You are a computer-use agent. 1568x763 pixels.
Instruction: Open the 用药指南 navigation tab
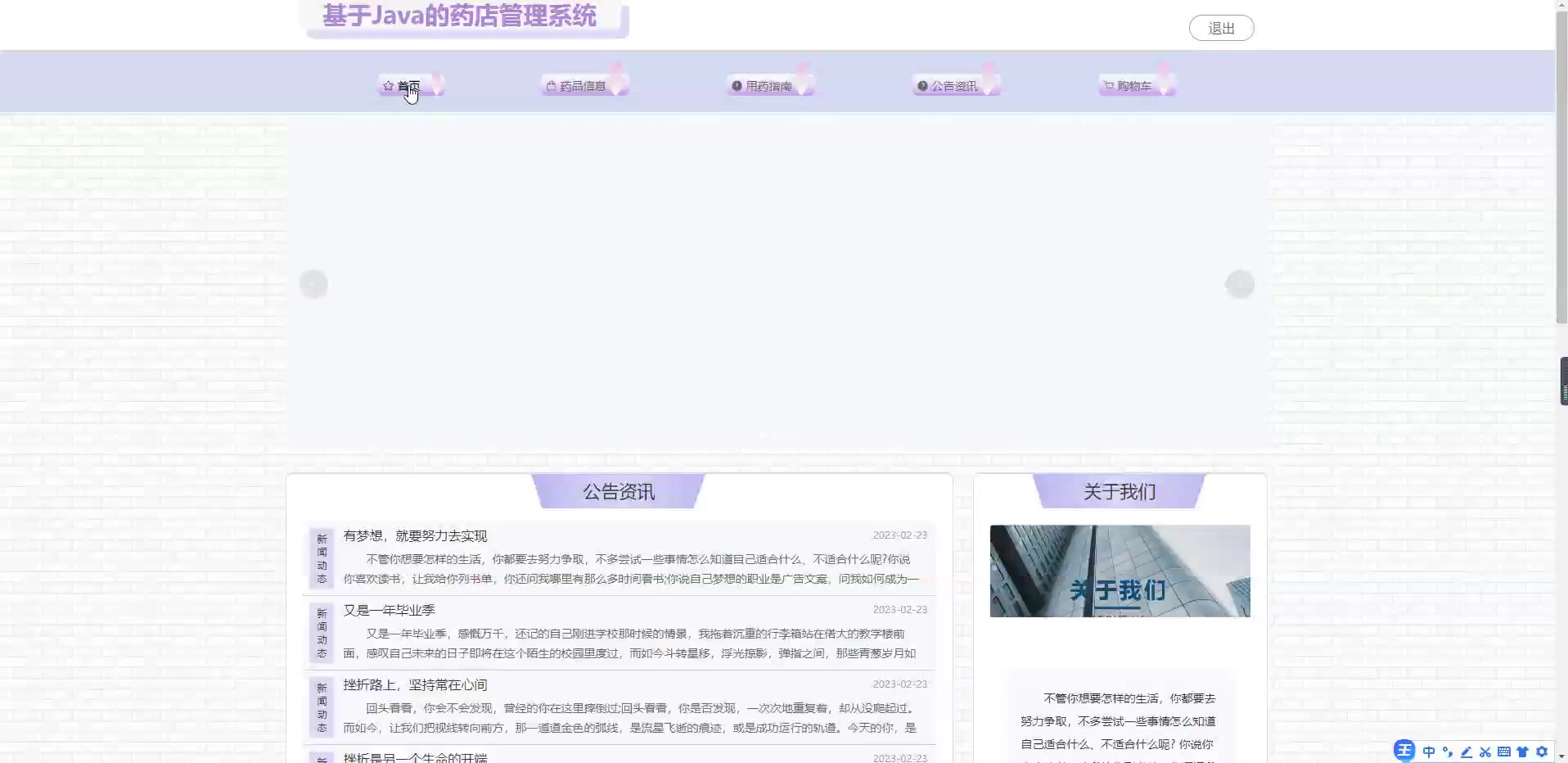coord(768,86)
